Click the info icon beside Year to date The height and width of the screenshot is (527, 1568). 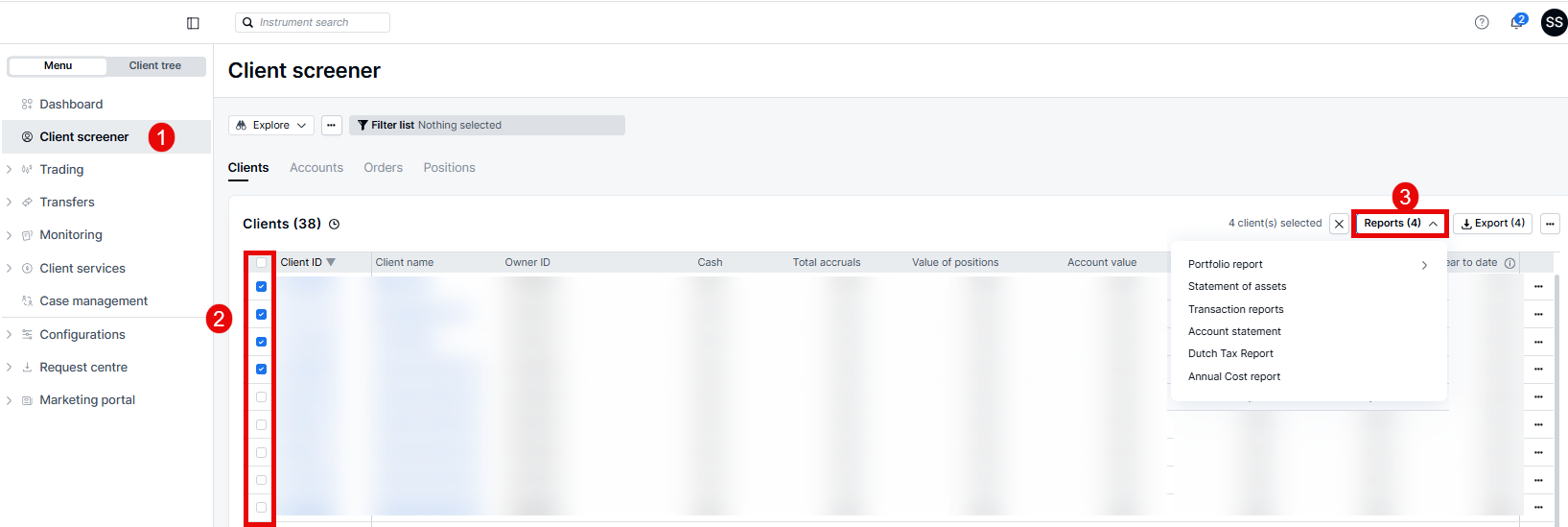tap(1509, 263)
